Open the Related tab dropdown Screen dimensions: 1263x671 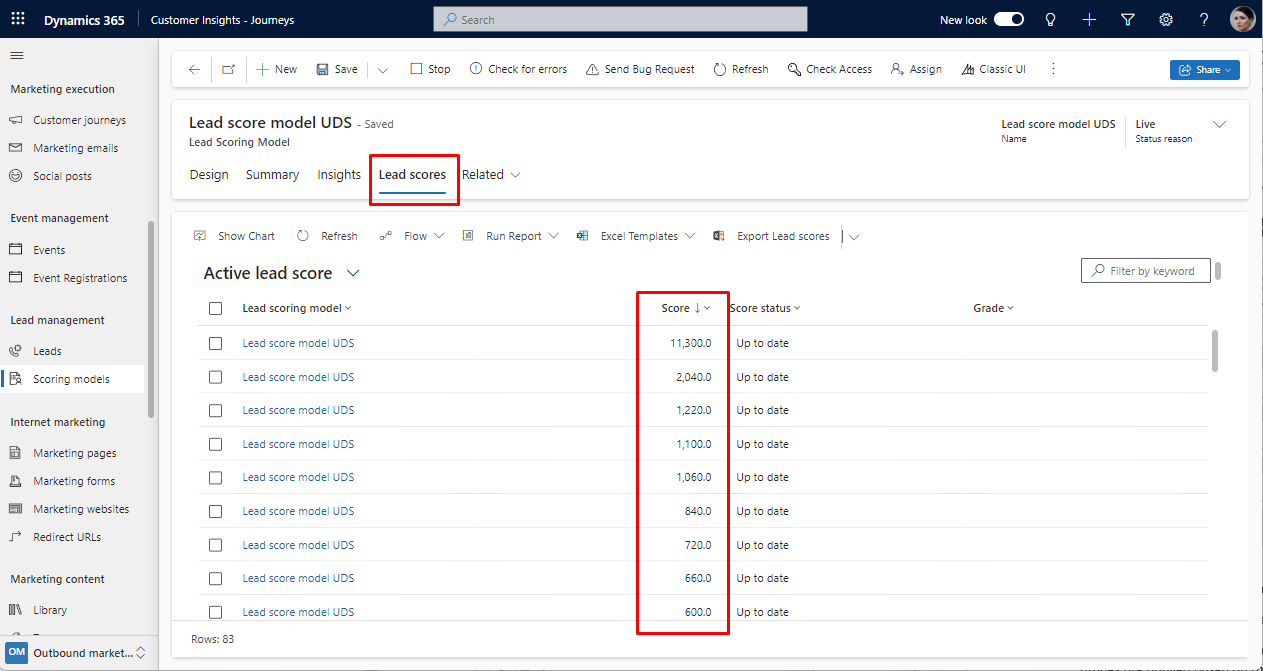click(491, 174)
